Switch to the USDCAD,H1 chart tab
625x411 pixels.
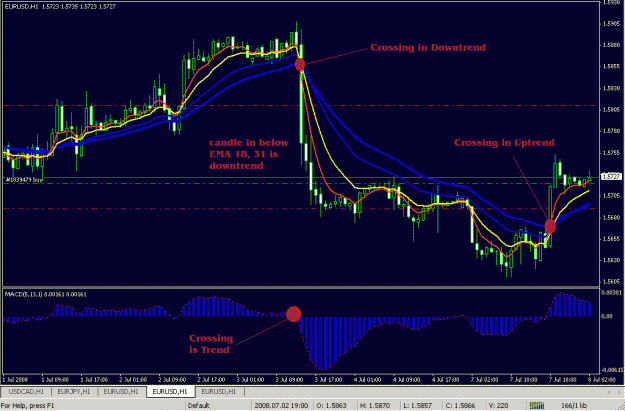click(26, 392)
